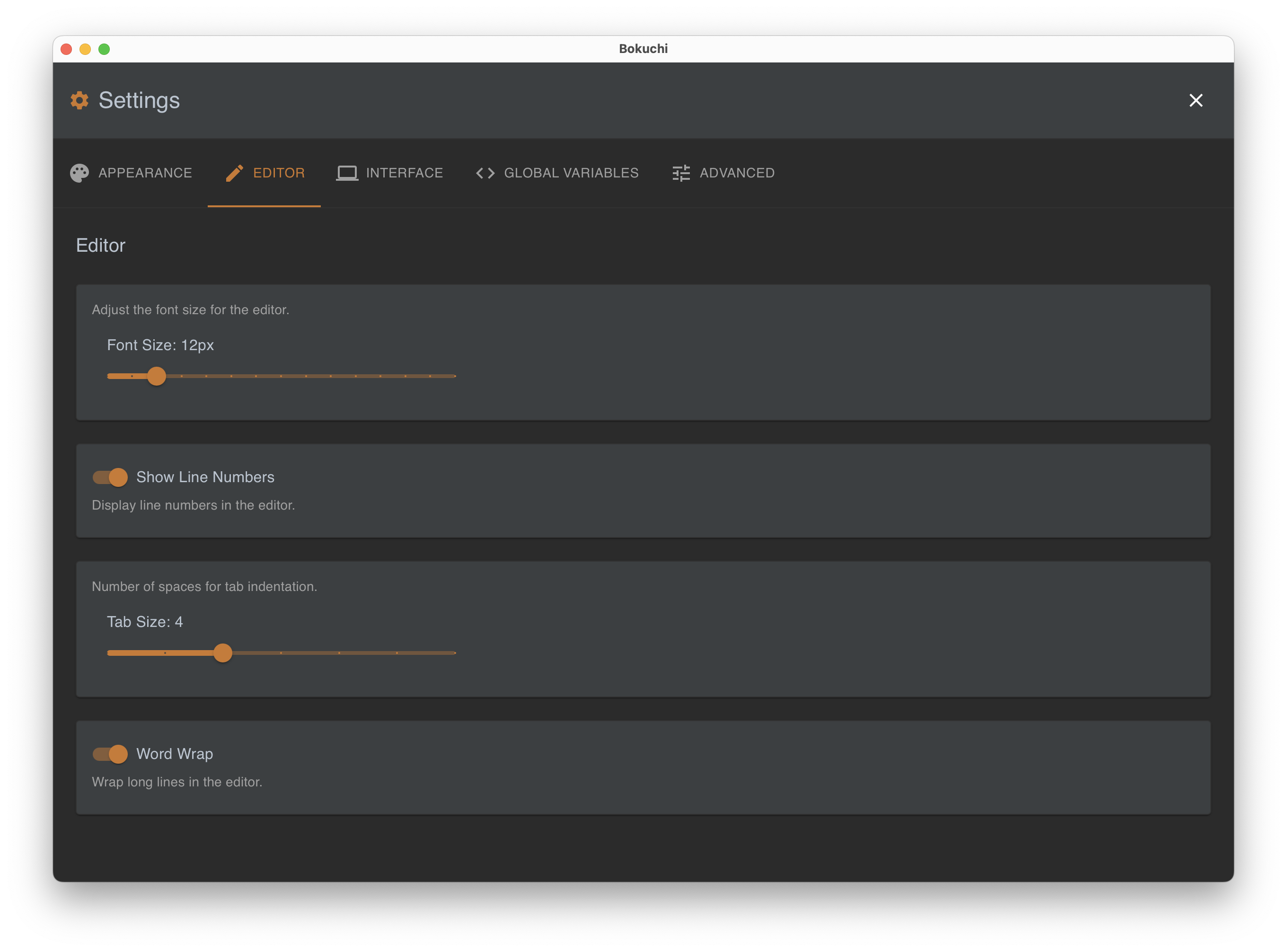This screenshot has width=1287, height=952.
Task: Click the Word Wrap label text
Action: pyautogui.click(x=175, y=754)
